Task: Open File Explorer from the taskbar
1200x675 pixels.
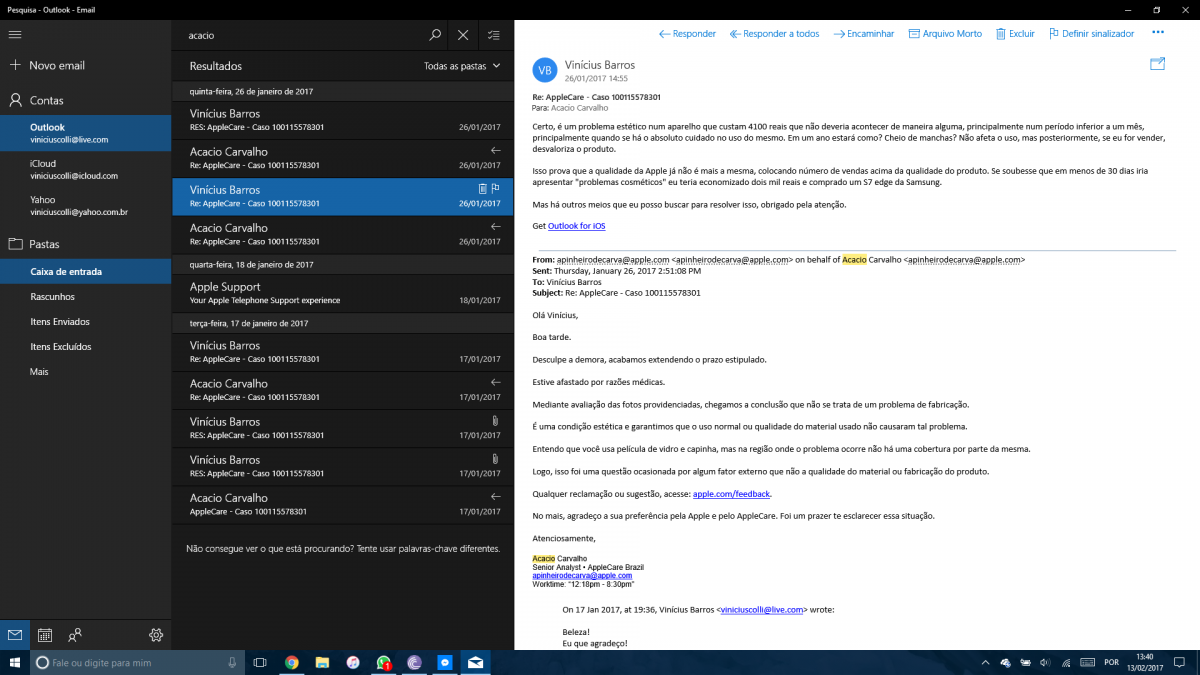Action: point(322,662)
